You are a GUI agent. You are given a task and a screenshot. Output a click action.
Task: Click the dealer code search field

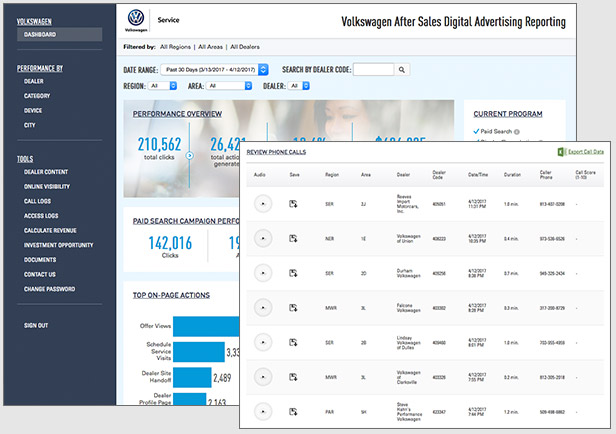click(x=373, y=70)
